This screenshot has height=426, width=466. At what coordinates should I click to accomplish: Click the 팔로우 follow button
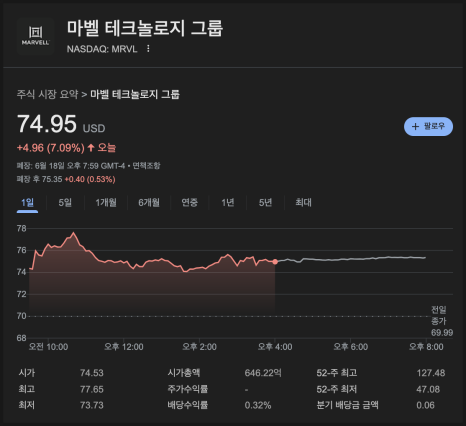[428, 126]
